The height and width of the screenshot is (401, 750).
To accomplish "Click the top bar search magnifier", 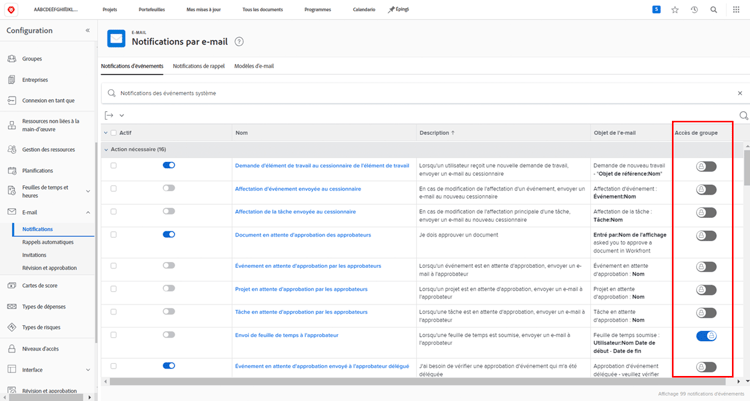I will [713, 10].
